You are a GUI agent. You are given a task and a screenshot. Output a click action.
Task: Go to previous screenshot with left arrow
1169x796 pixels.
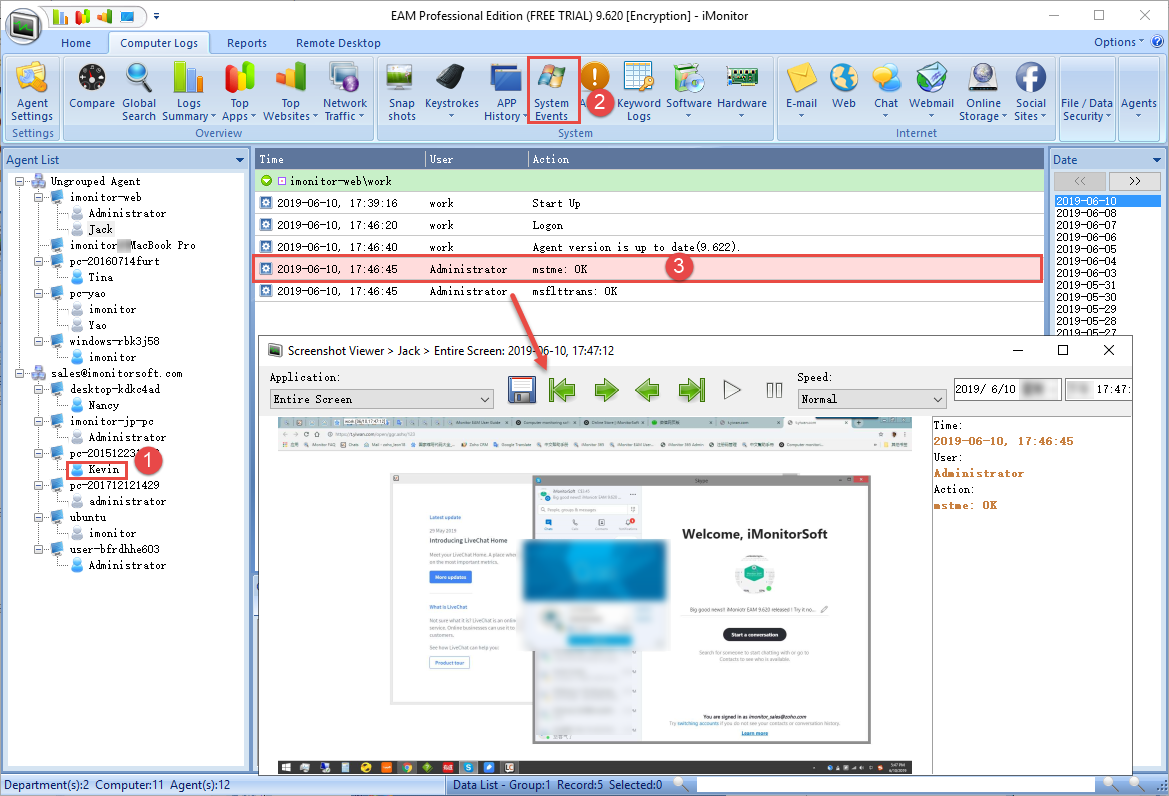point(647,390)
